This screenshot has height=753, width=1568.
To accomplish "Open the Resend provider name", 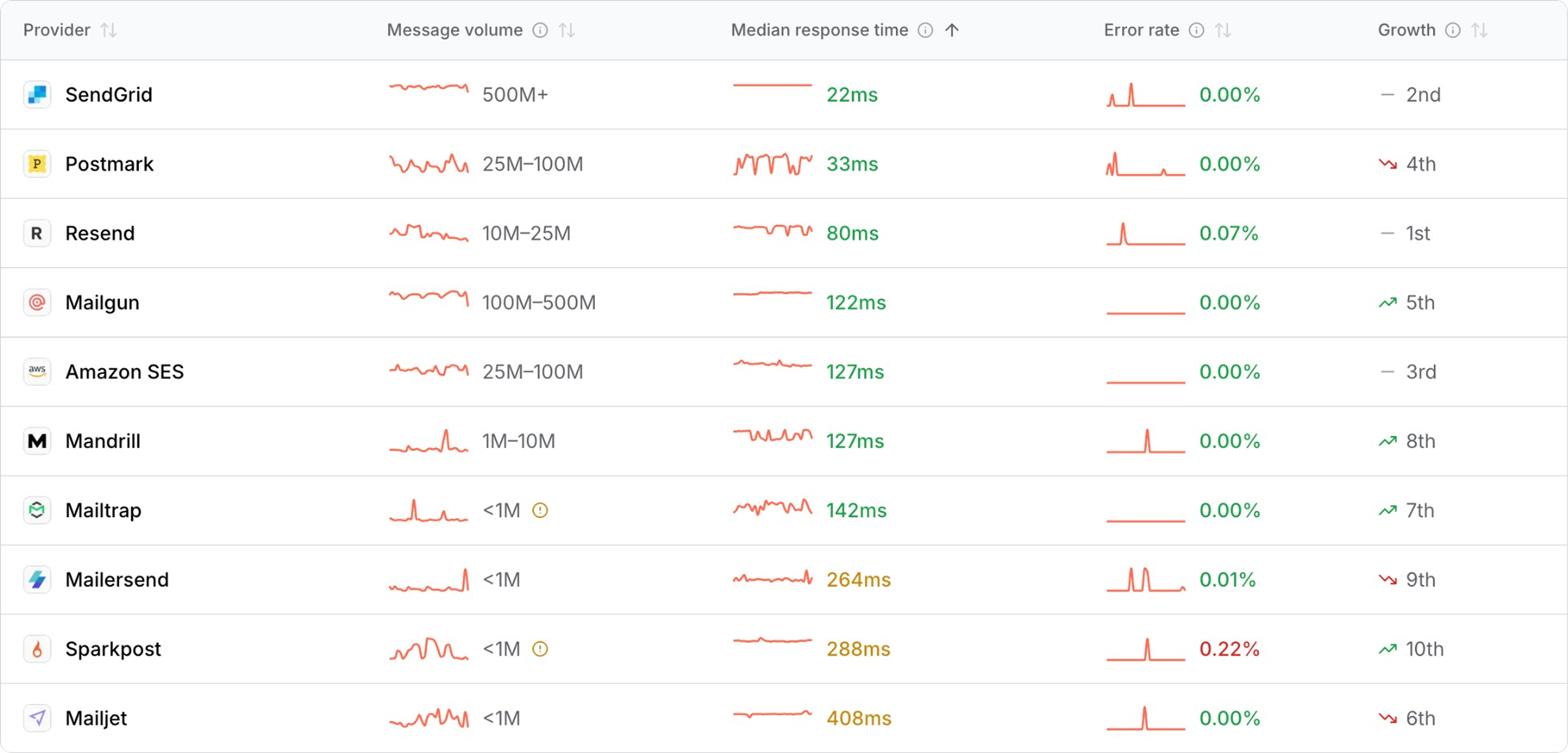I will click(100, 233).
